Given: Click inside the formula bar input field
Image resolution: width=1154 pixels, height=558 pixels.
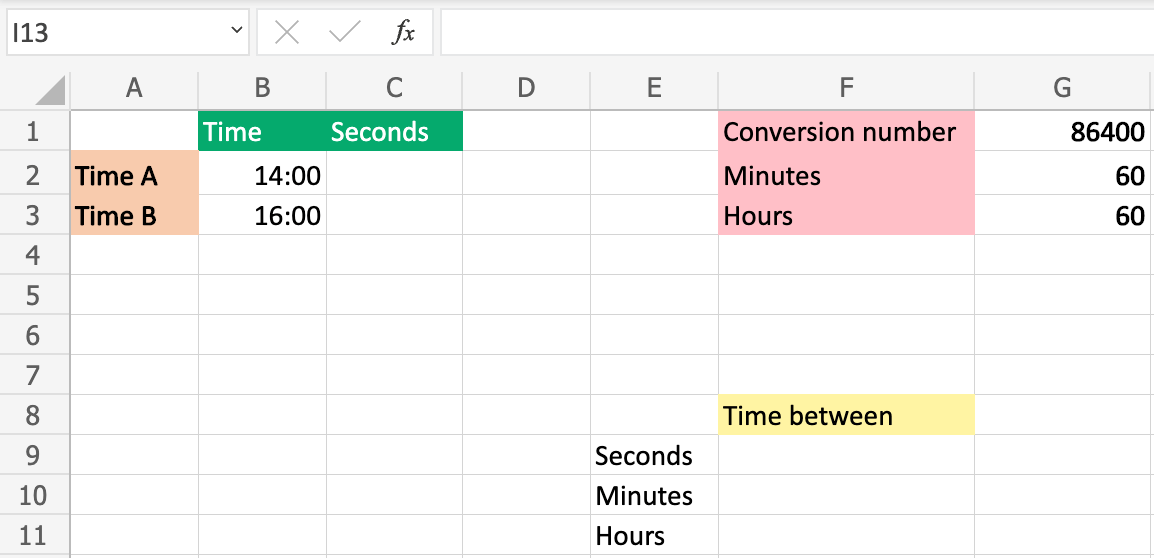Looking at the screenshot, I should [x=796, y=33].
